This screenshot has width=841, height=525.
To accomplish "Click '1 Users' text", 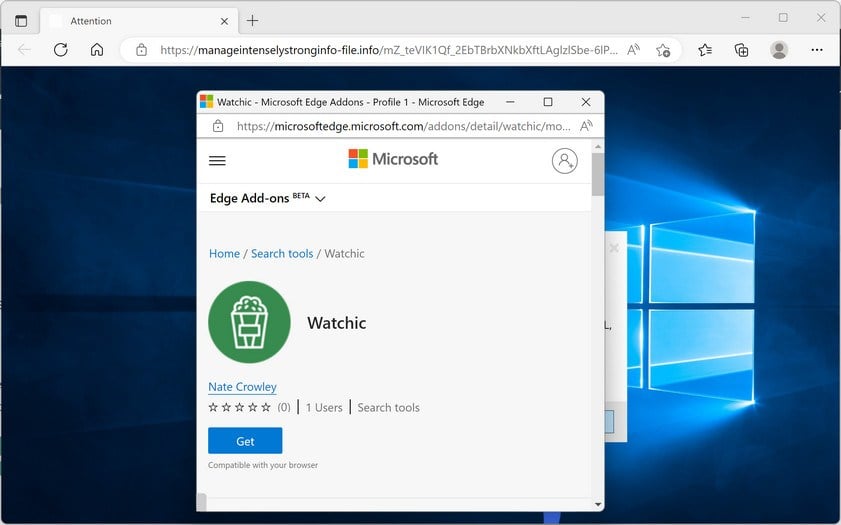I will click(x=324, y=408).
